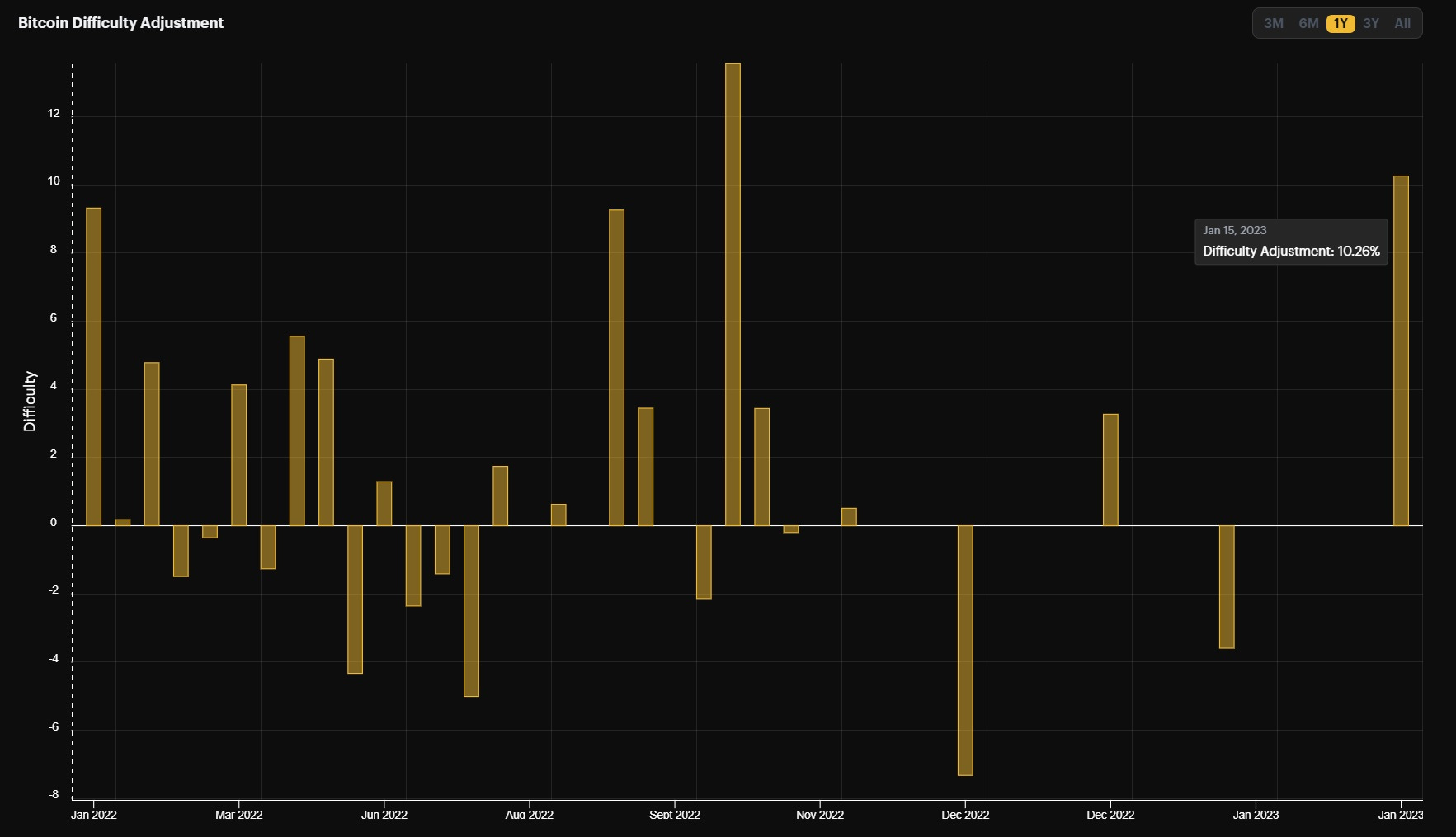
Task: Click the Jun 2022 x-axis label
Action: pyautogui.click(x=384, y=815)
